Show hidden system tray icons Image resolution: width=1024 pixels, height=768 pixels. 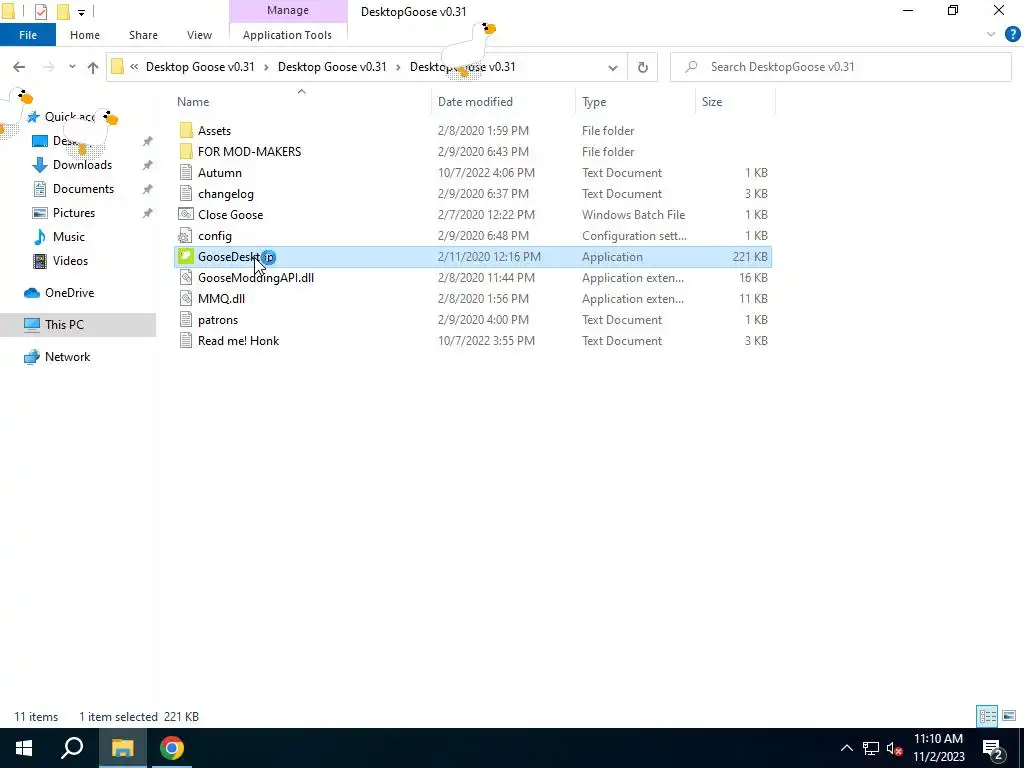(846, 748)
